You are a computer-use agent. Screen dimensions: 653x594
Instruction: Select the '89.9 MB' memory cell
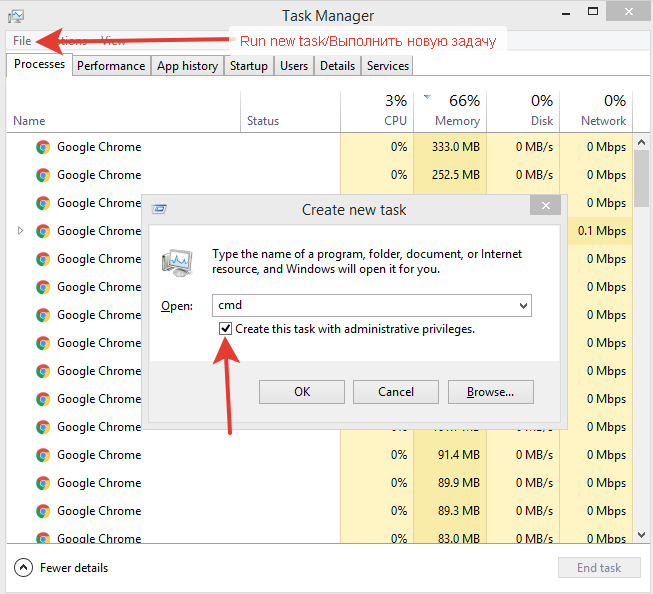tap(450, 483)
